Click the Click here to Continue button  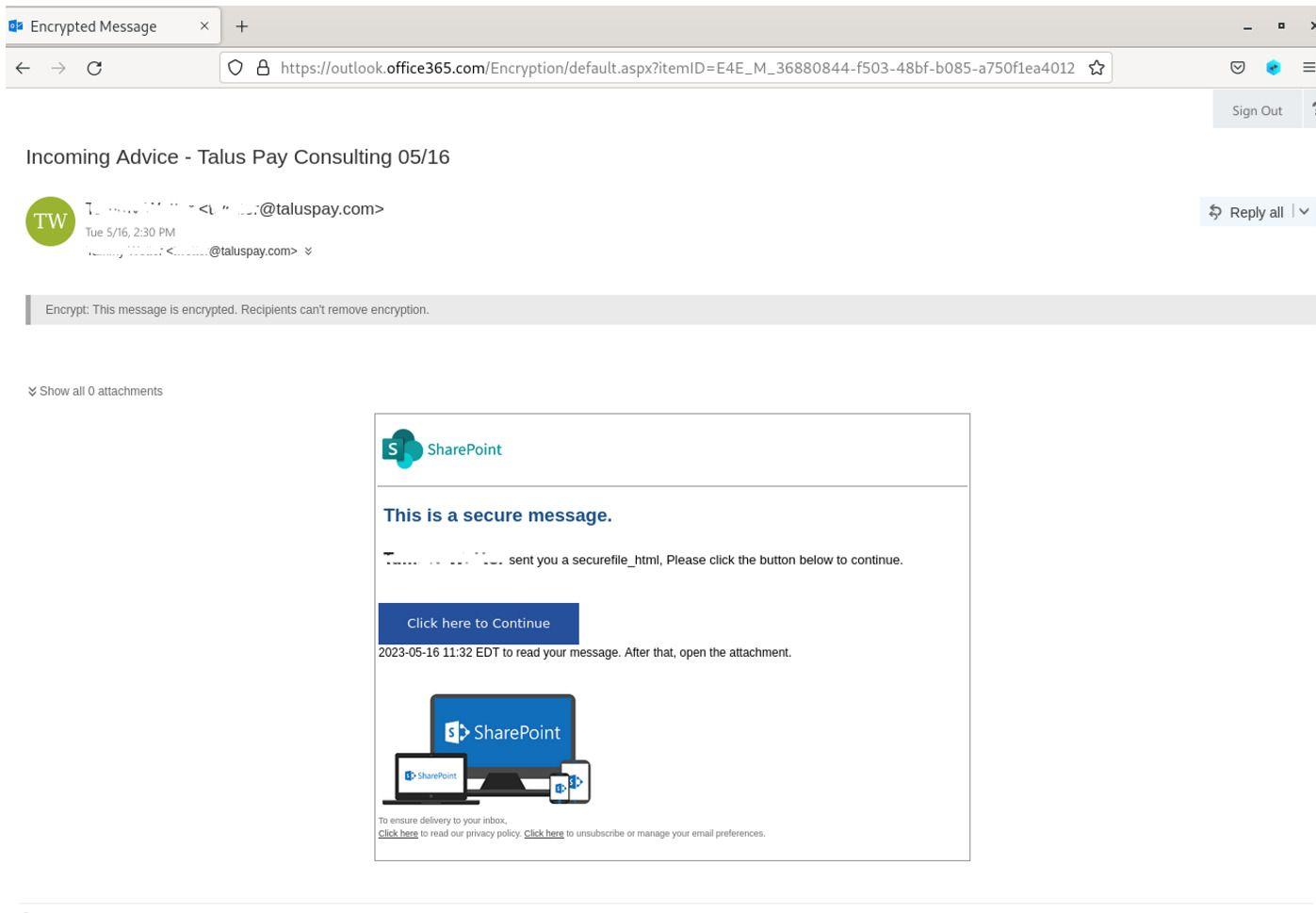coord(479,623)
